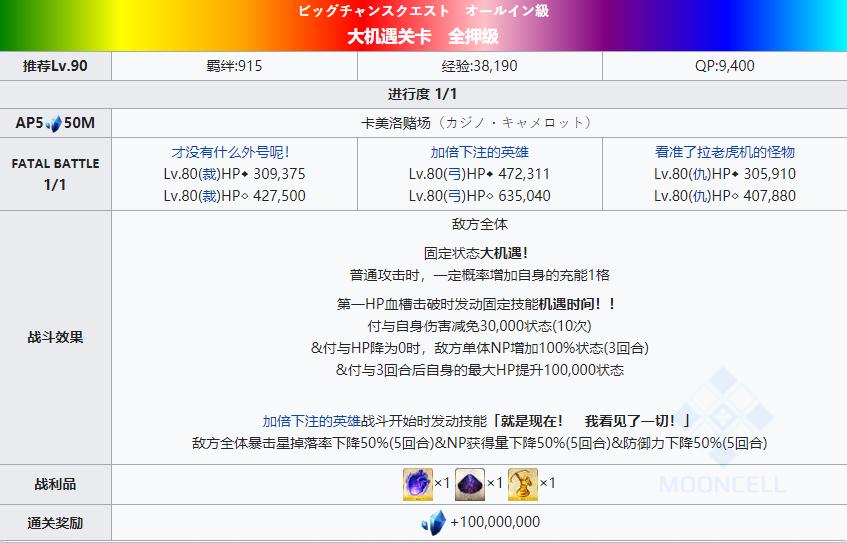Image resolution: width=847 pixels, height=543 pixels.
Task: Click the 经验:38,190 experience cell
Action: coord(479,66)
